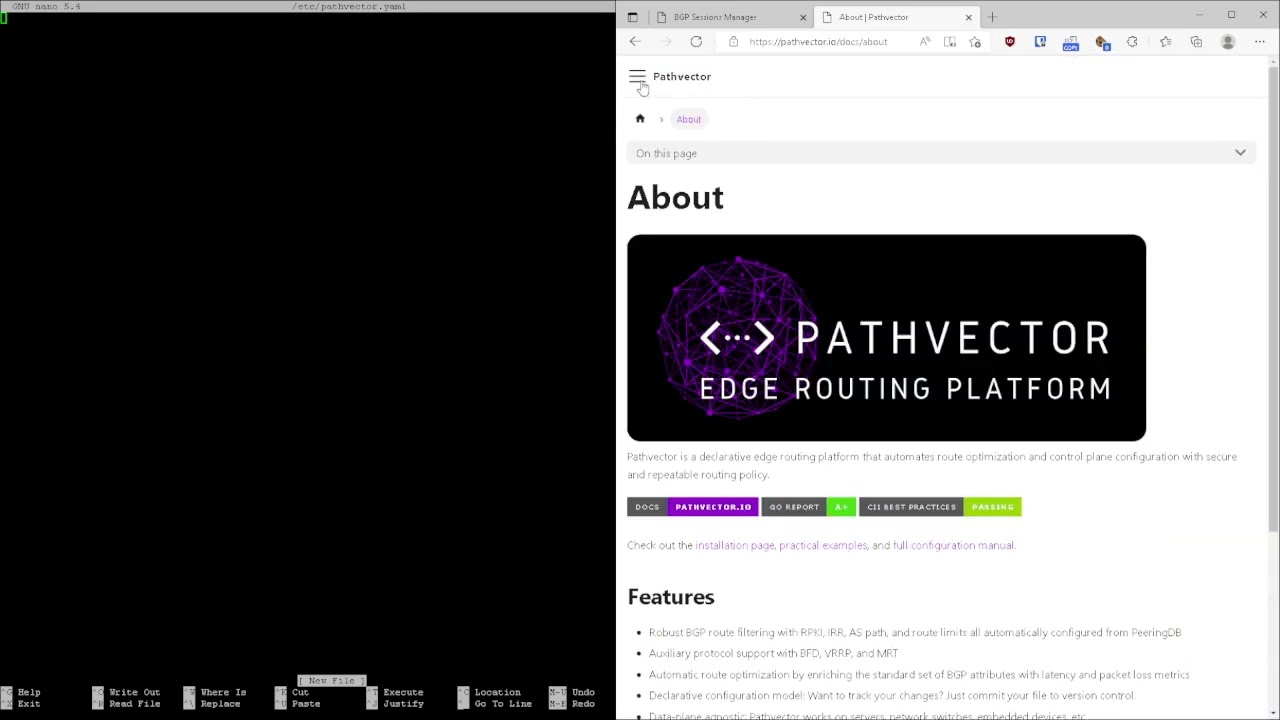Open the Bitwarden extension icon
Image resolution: width=1280 pixels, height=720 pixels.
click(1040, 42)
